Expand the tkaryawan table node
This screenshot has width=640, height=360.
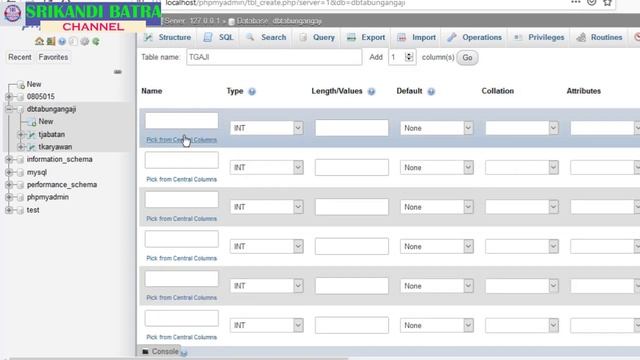[20, 147]
